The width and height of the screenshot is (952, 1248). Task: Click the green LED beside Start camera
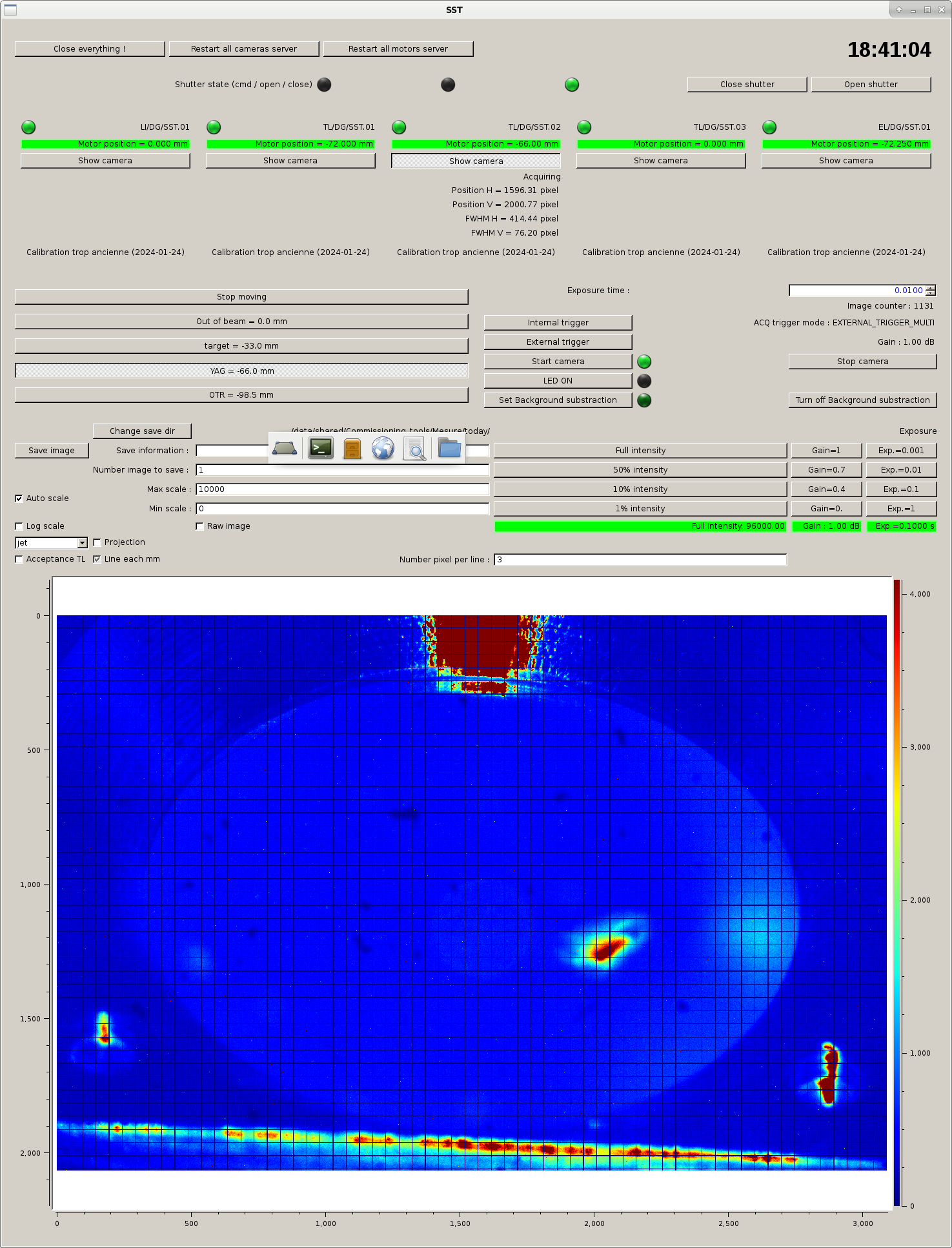click(643, 362)
